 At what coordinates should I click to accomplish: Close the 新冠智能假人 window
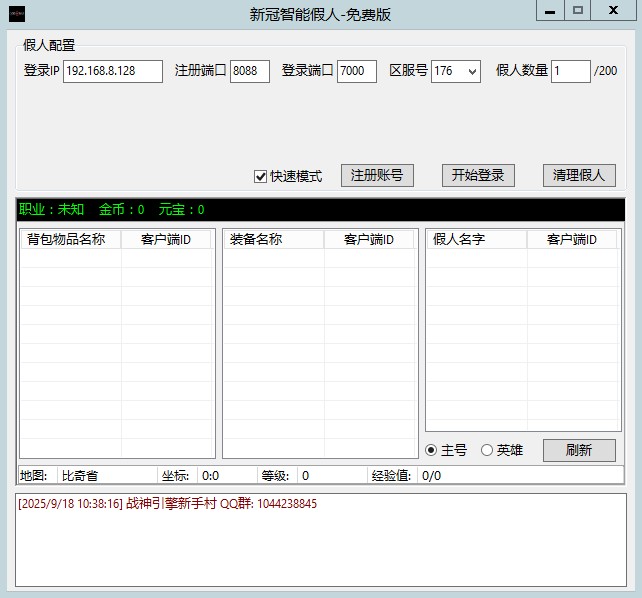(x=612, y=10)
